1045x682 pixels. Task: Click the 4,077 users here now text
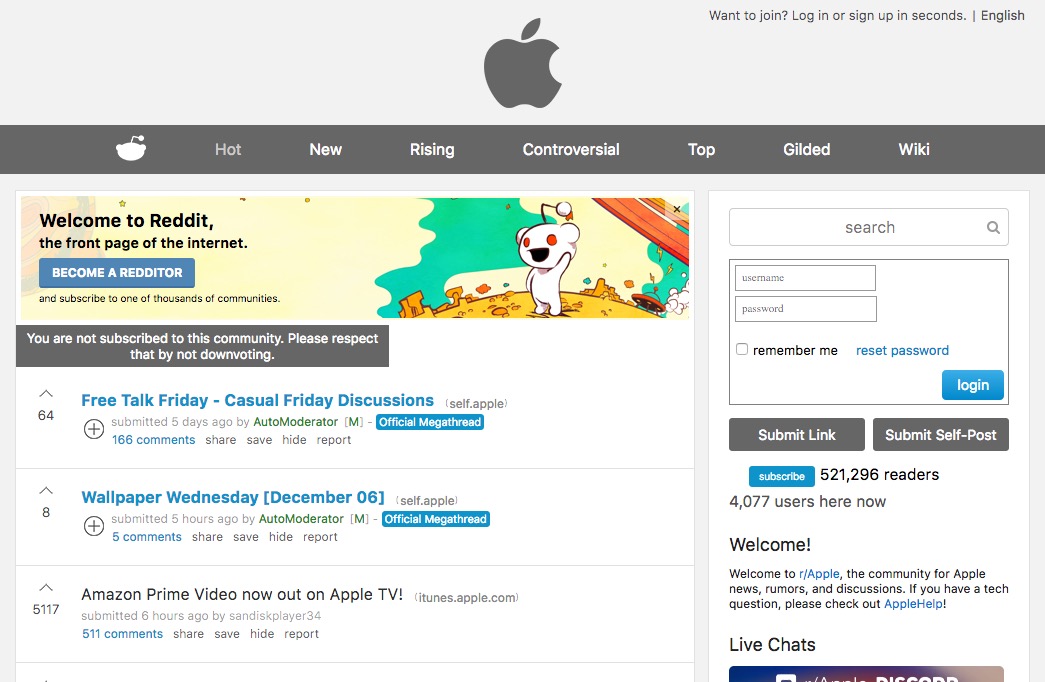tap(808, 501)
